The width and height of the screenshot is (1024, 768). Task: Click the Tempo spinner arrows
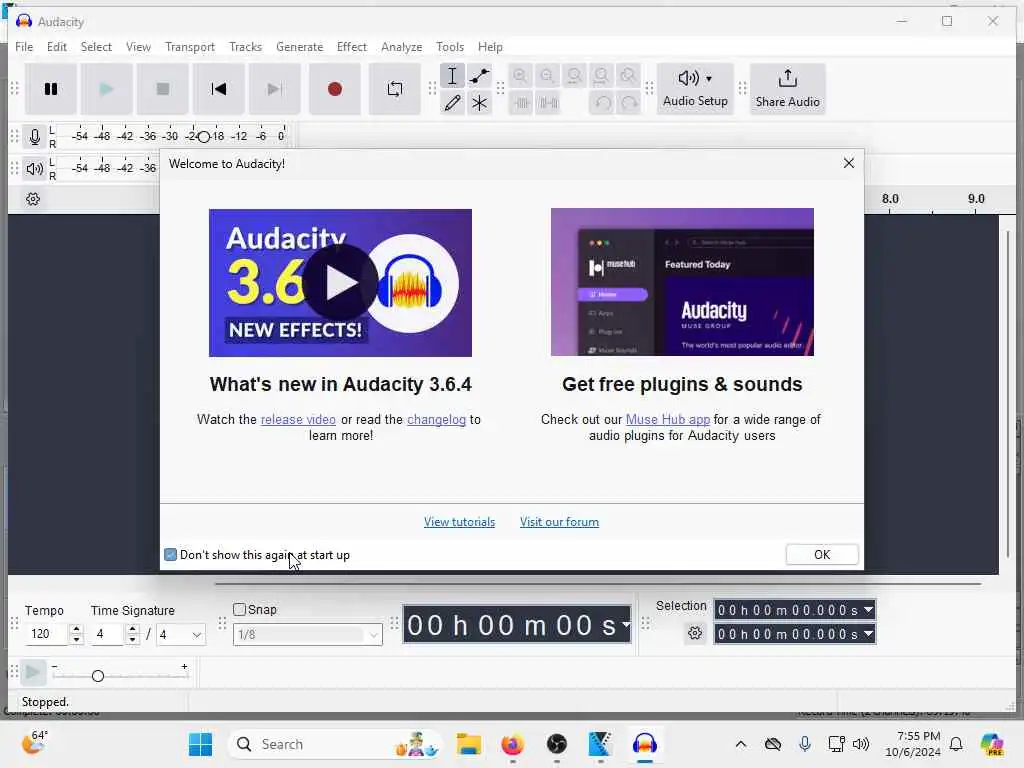(x=76, y=634)
